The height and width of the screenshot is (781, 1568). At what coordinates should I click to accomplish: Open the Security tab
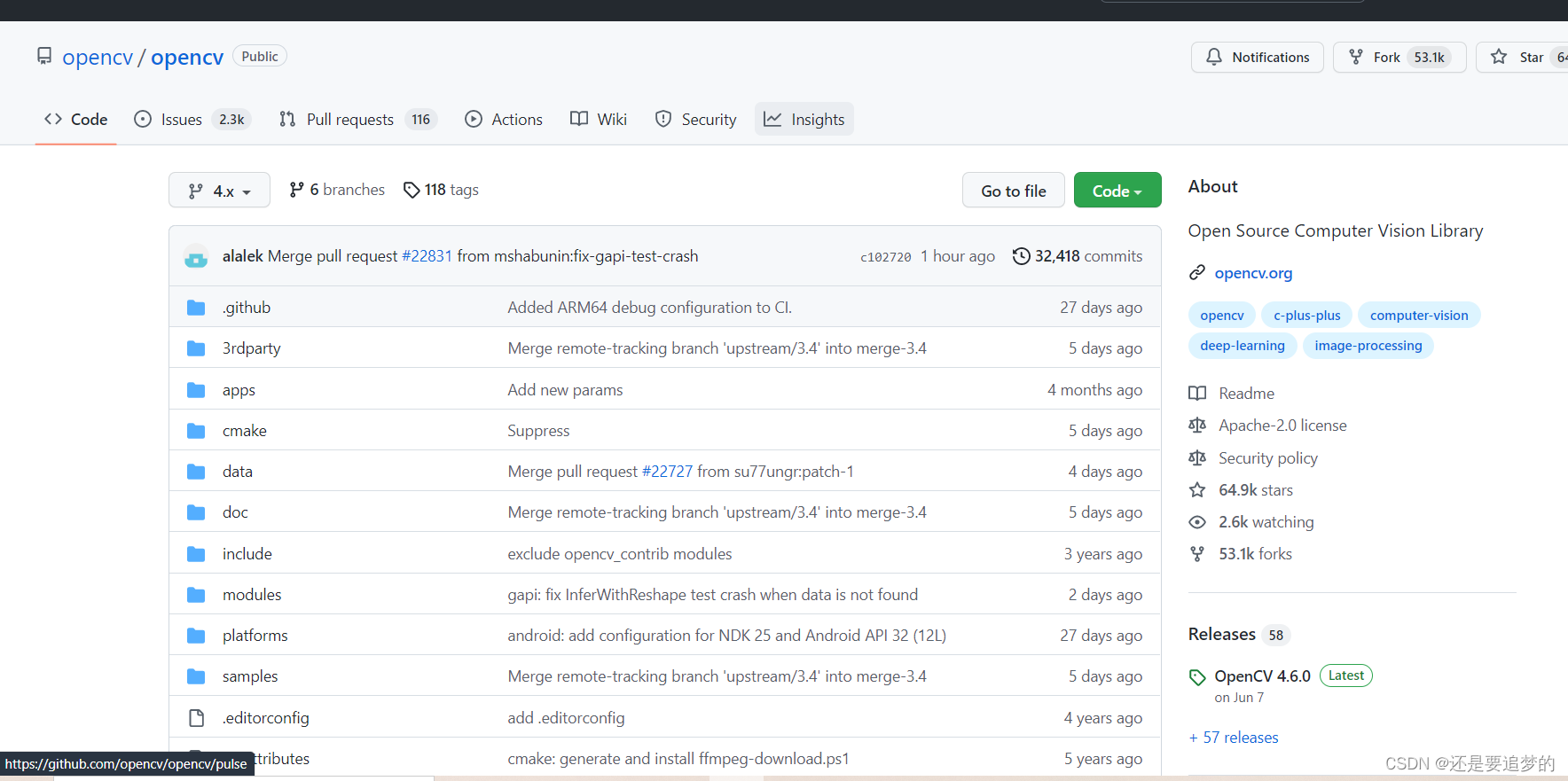[x=696, y=120]
